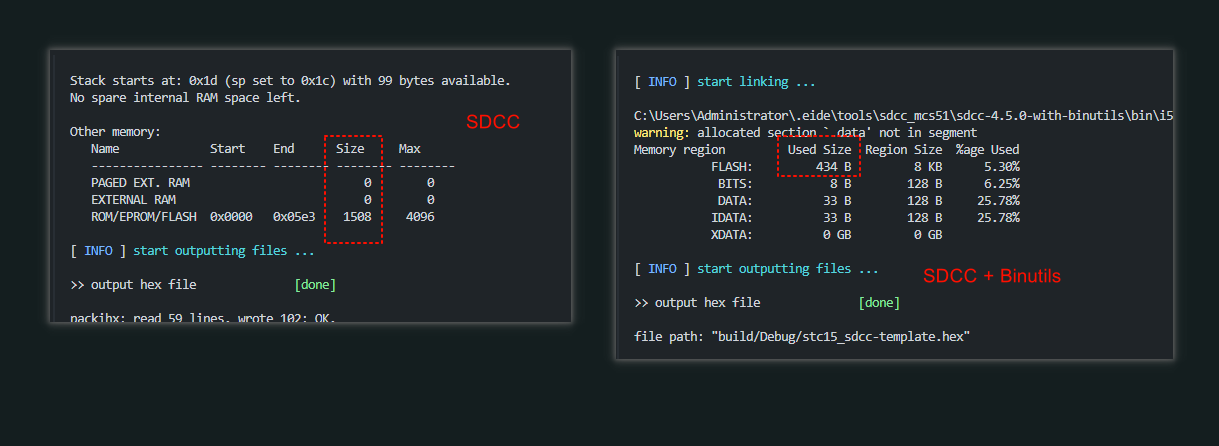This screenshot has height=446, width=1219.
Task: Click the 'FLASH:' region label
Action: tap(732, 167)
